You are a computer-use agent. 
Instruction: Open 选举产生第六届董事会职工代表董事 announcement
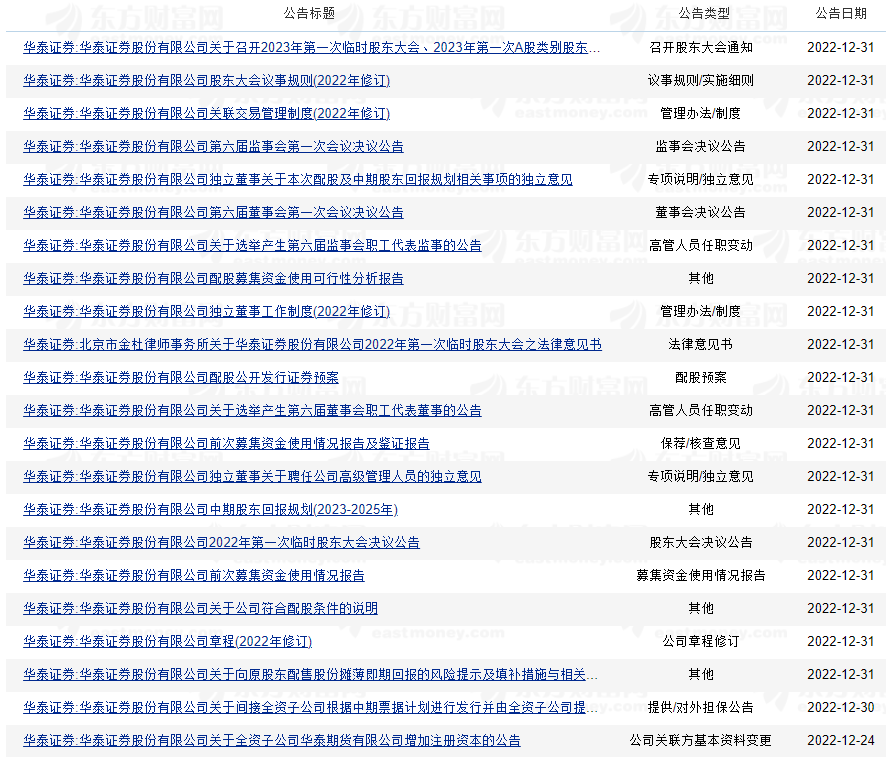253,410
